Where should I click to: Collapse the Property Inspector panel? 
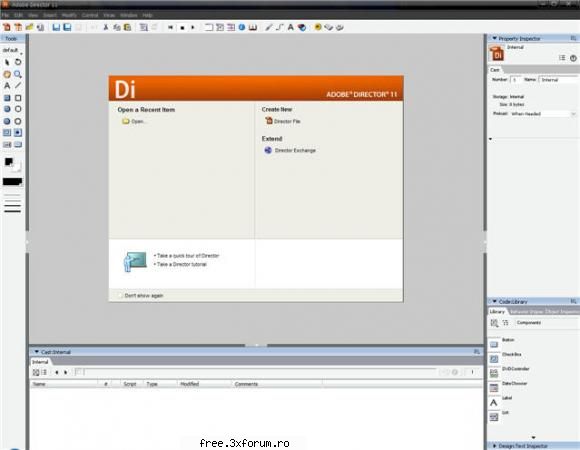pyautogui.click(x=495, y=38)
